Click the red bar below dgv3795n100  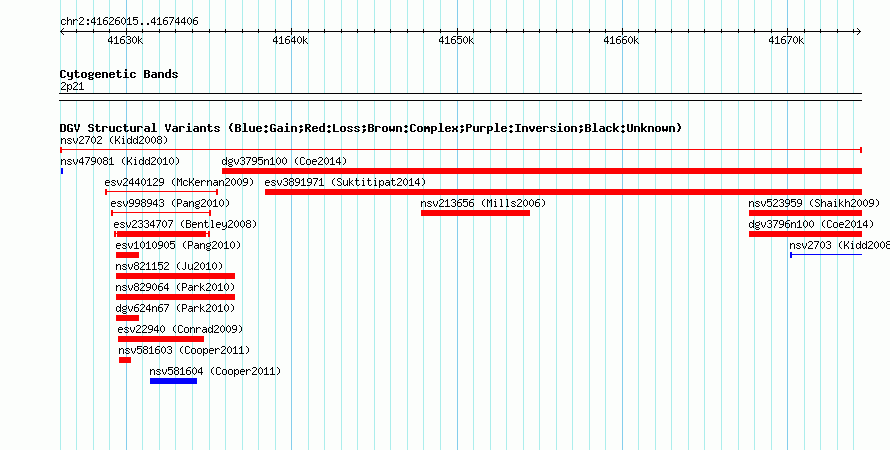[542, 171]
